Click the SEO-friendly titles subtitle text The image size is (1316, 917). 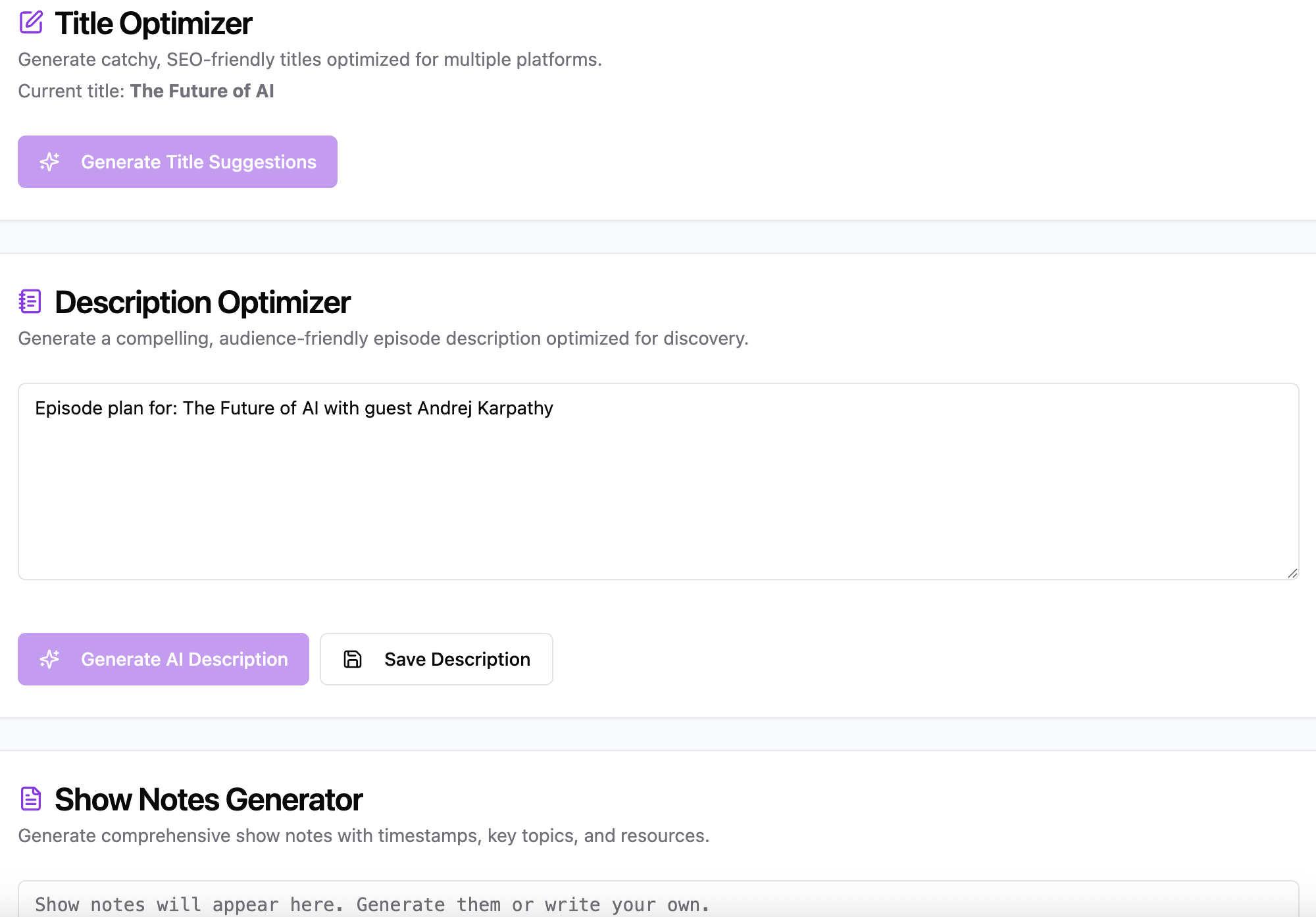pos(310,59)
